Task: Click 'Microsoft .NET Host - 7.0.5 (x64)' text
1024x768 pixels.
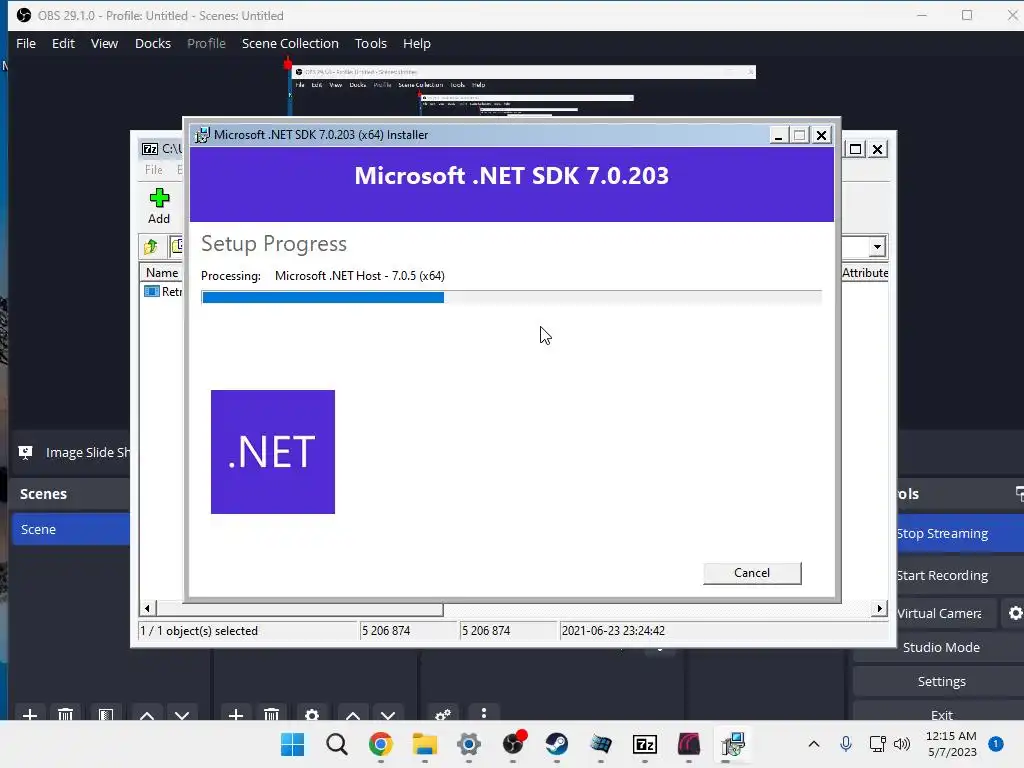Action: (x=360, y=276)
